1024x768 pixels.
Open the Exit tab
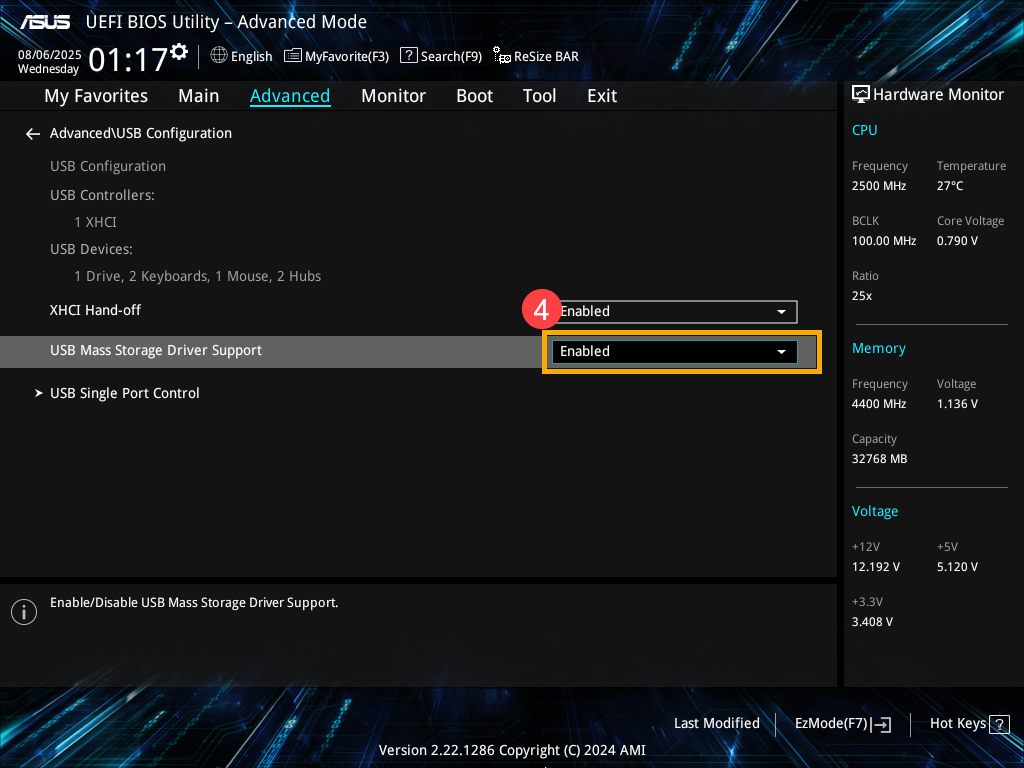click(601, 96)
